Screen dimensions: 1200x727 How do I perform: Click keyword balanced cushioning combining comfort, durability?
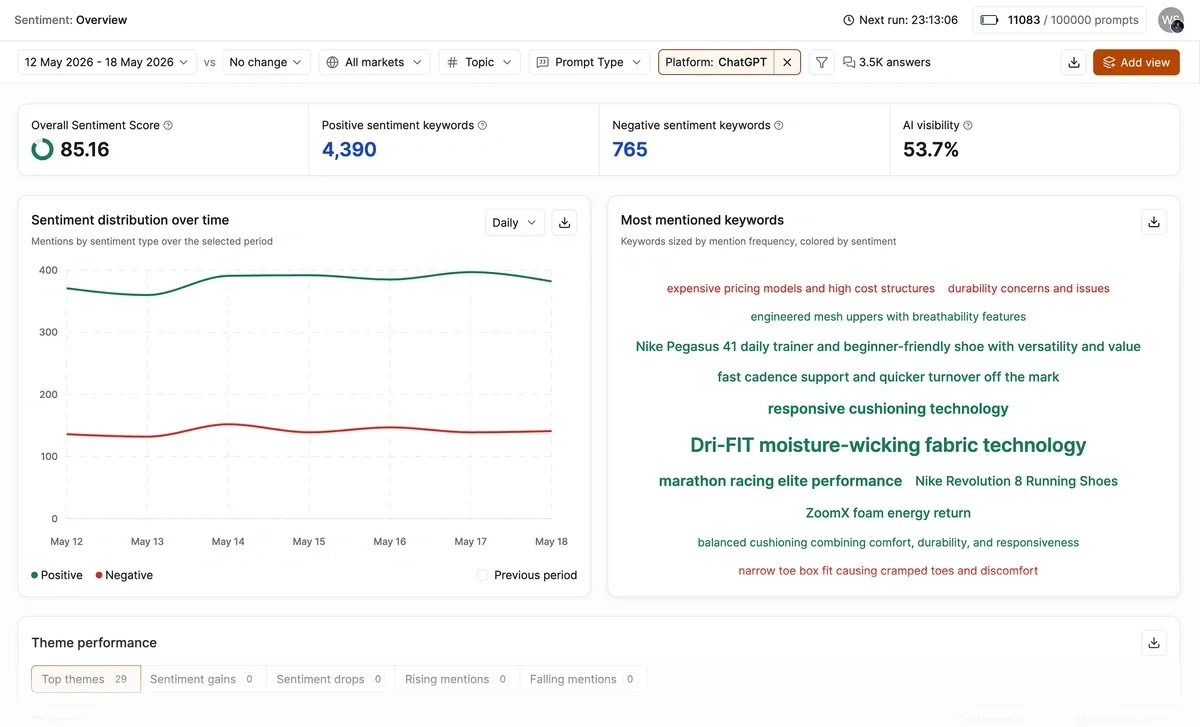click(x=888, y=542)
